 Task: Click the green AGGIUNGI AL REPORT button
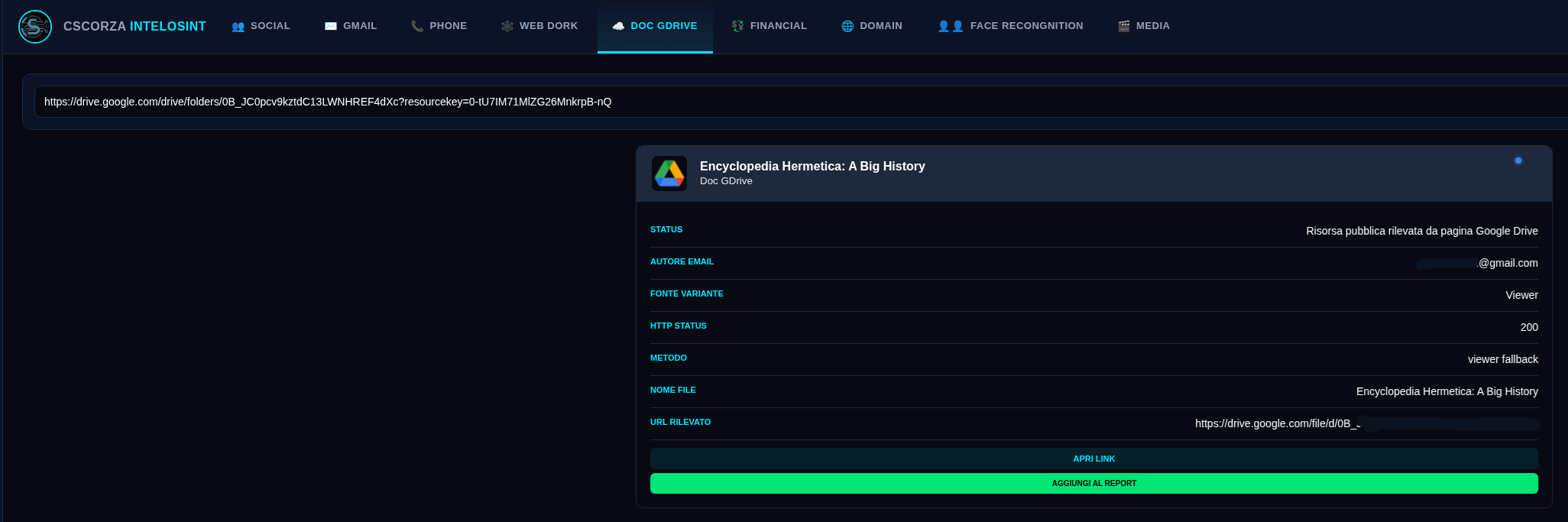[1094, 483]
